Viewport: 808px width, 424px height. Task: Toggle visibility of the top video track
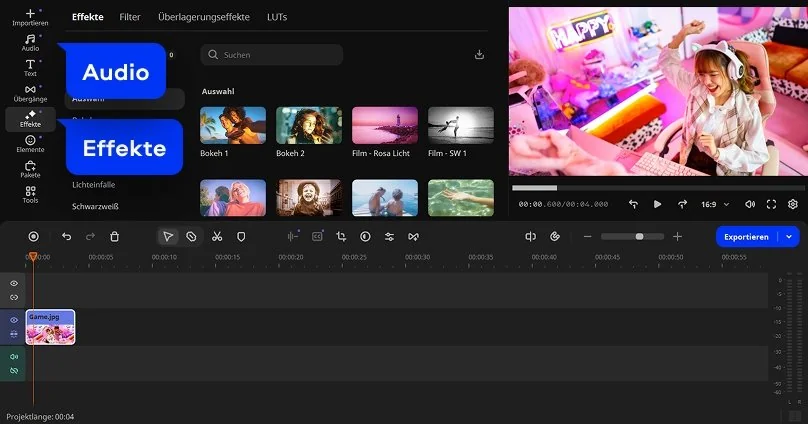click(14, 284)
